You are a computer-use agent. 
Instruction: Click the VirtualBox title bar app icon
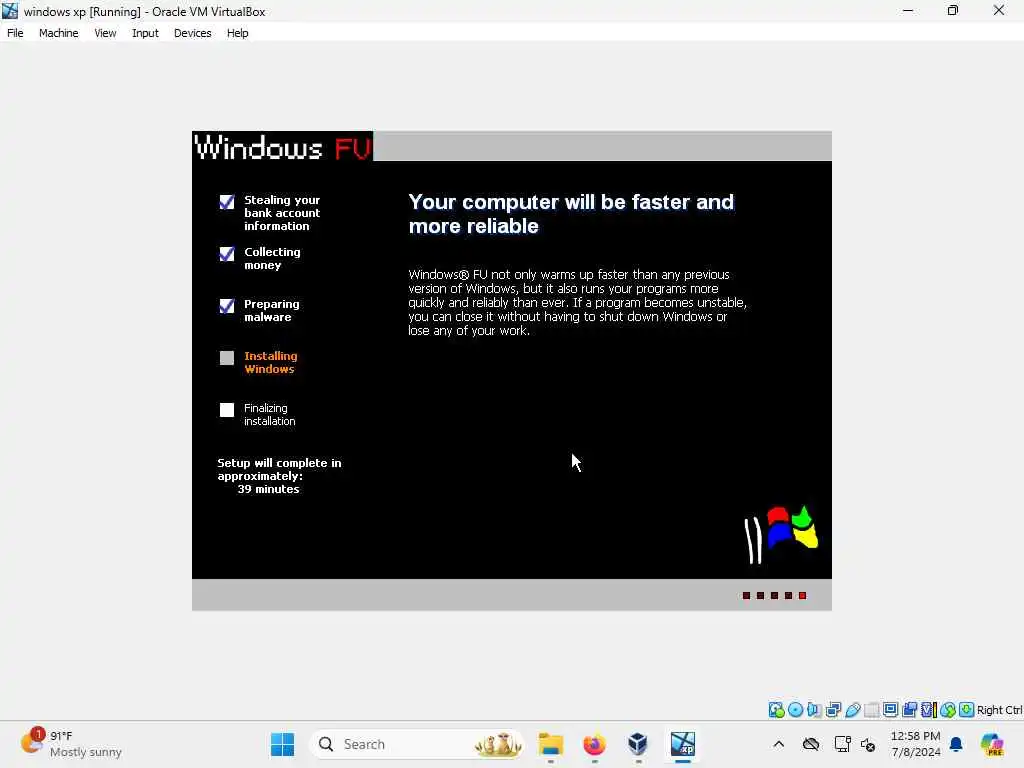pyautogui.click(x=10, y=11)
